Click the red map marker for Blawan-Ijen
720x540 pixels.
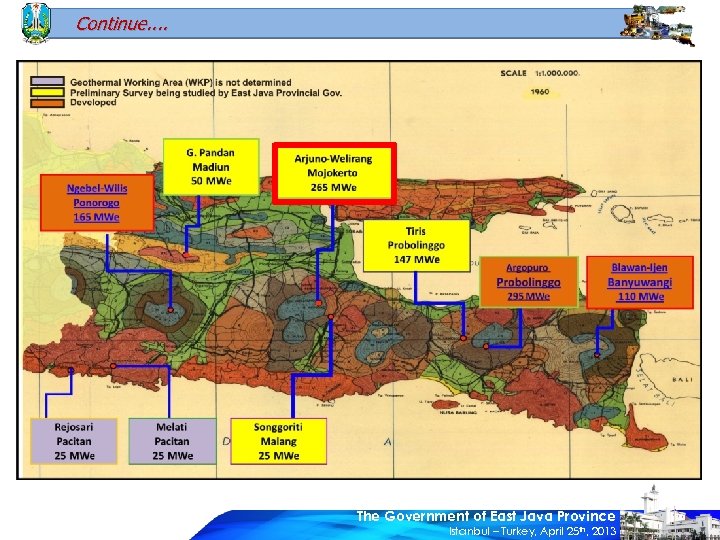click(x=597, y=354)
